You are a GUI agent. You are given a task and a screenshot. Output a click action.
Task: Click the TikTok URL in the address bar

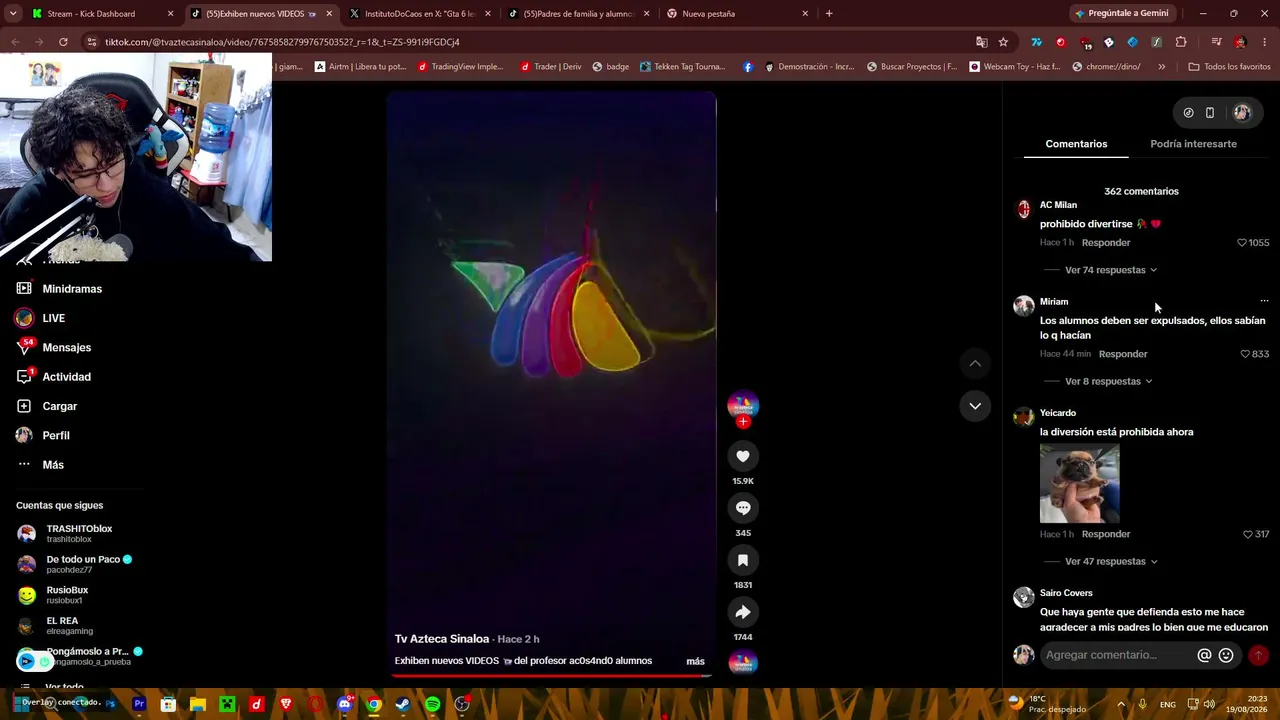click(282, 42)
